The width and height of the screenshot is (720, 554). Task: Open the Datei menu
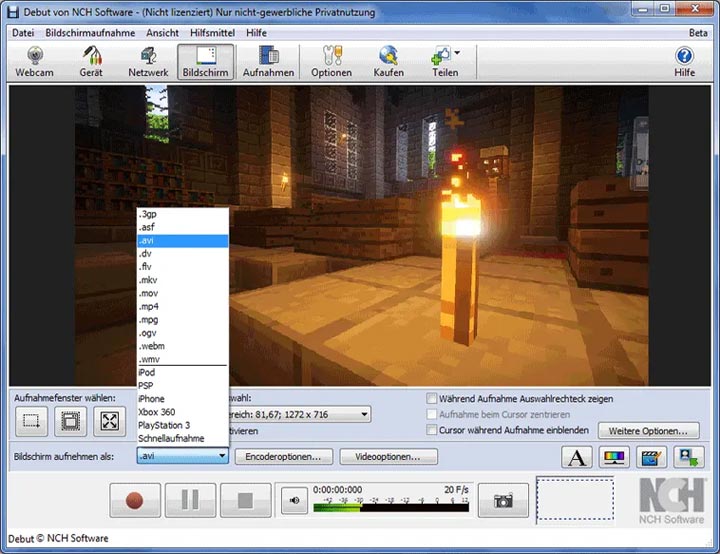coord(23,33)
